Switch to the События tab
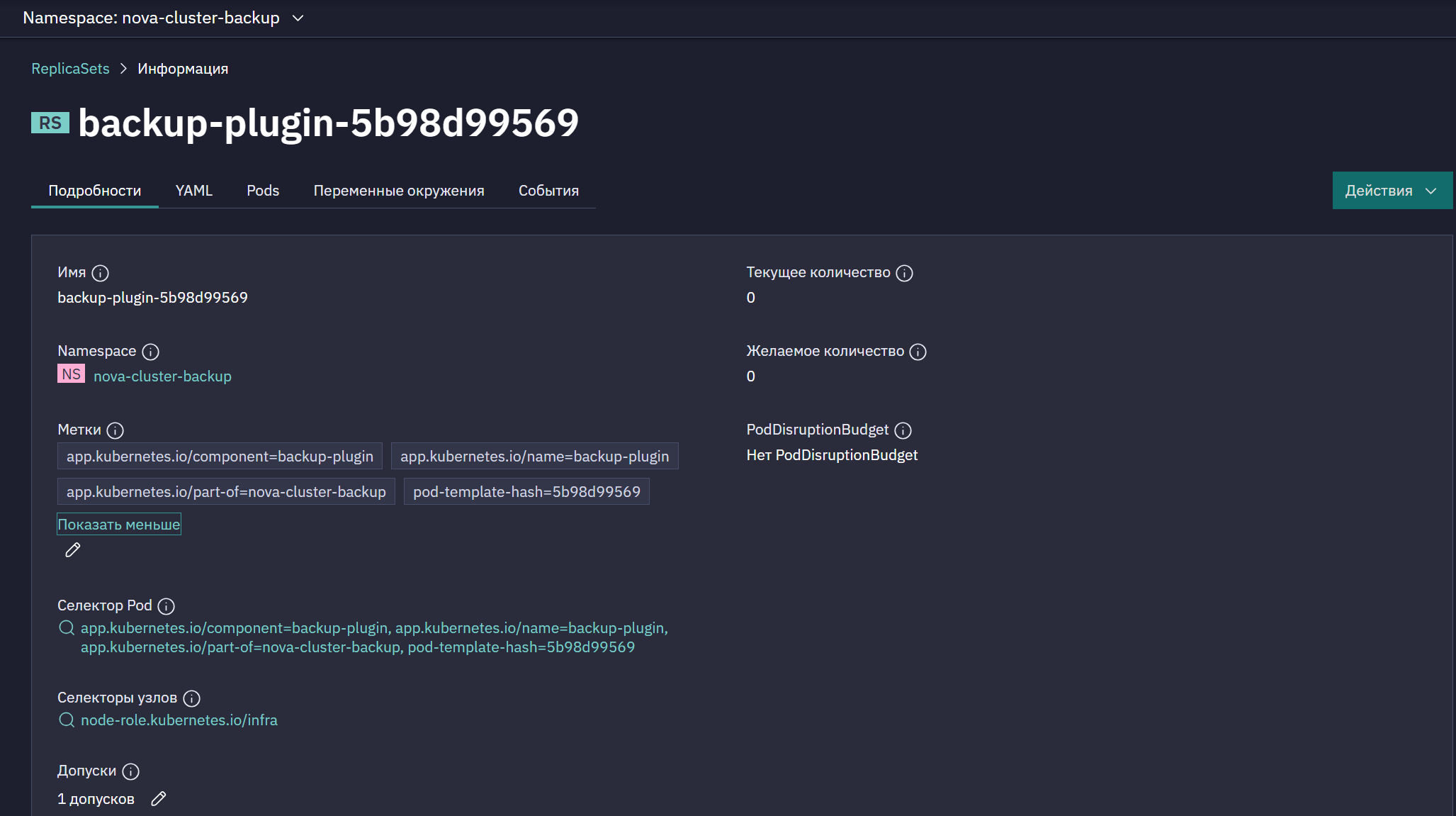 click(x=548, y=191)
